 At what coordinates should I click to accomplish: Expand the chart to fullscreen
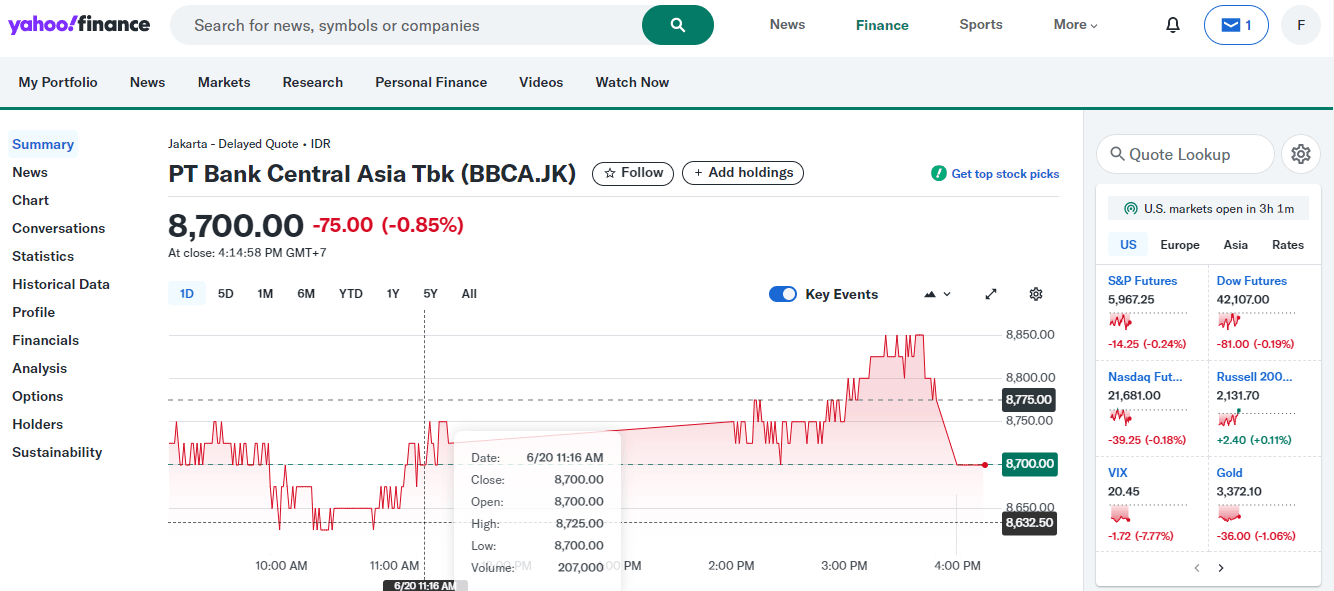click(990, 293)
